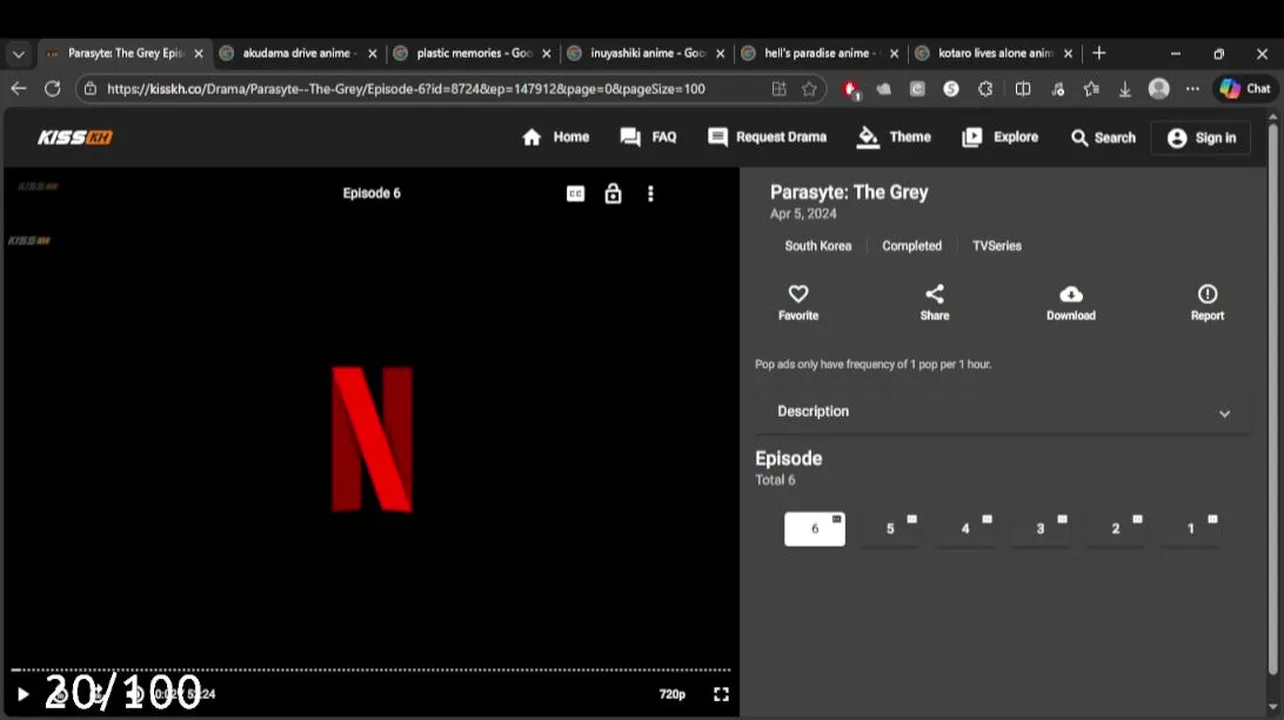Switch to the akudama drive anime tab
The width and height of the screenshot is (1284, 720).
click(297, 54)
